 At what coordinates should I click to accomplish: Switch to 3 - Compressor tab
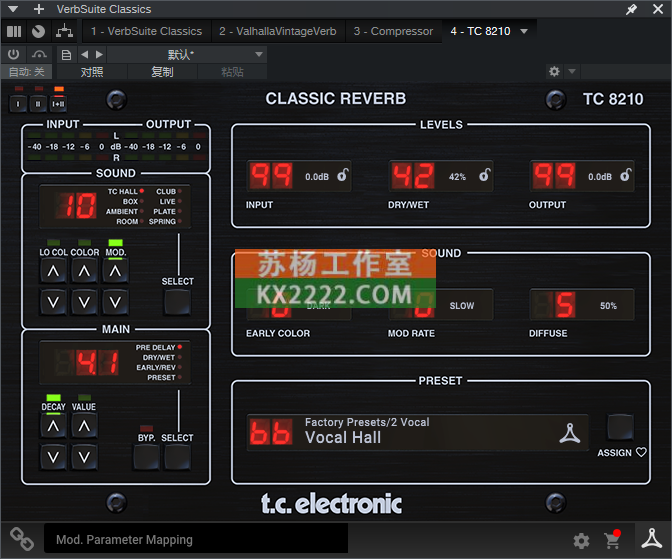(393, 31)
